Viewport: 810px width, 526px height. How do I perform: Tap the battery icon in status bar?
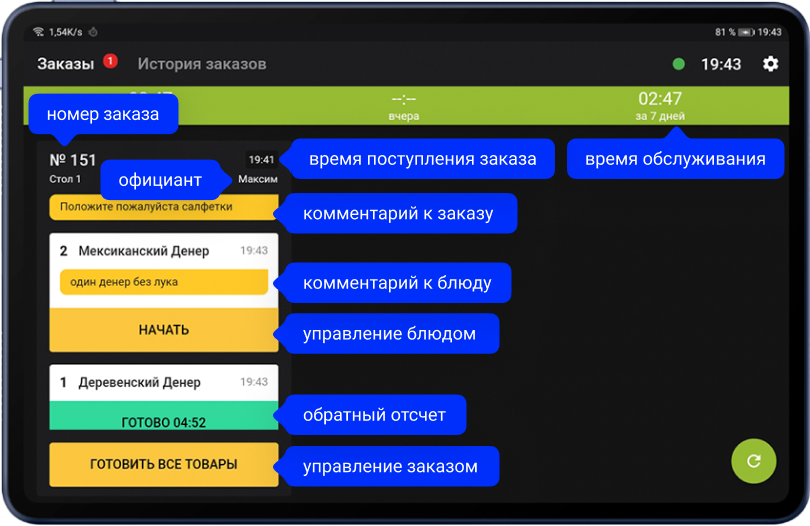pyautogui.click(x=746, y=32)
